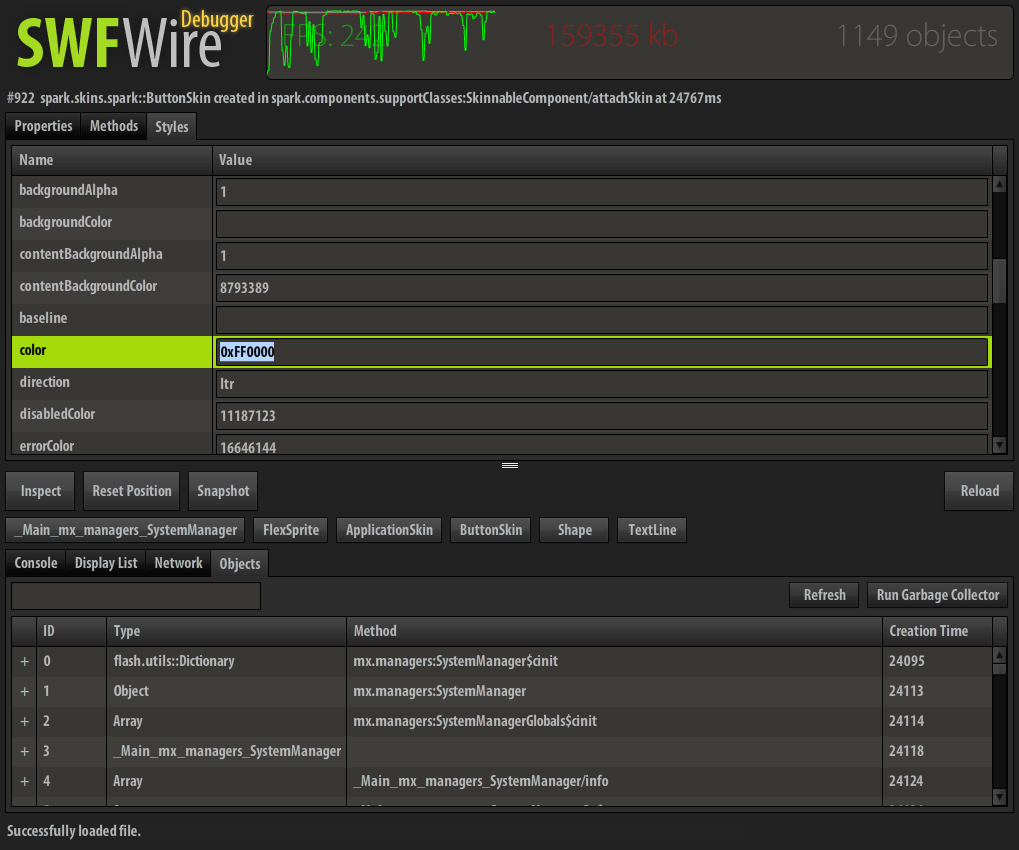
Task: Expand the Array row with ID 2
Action: 24,721
